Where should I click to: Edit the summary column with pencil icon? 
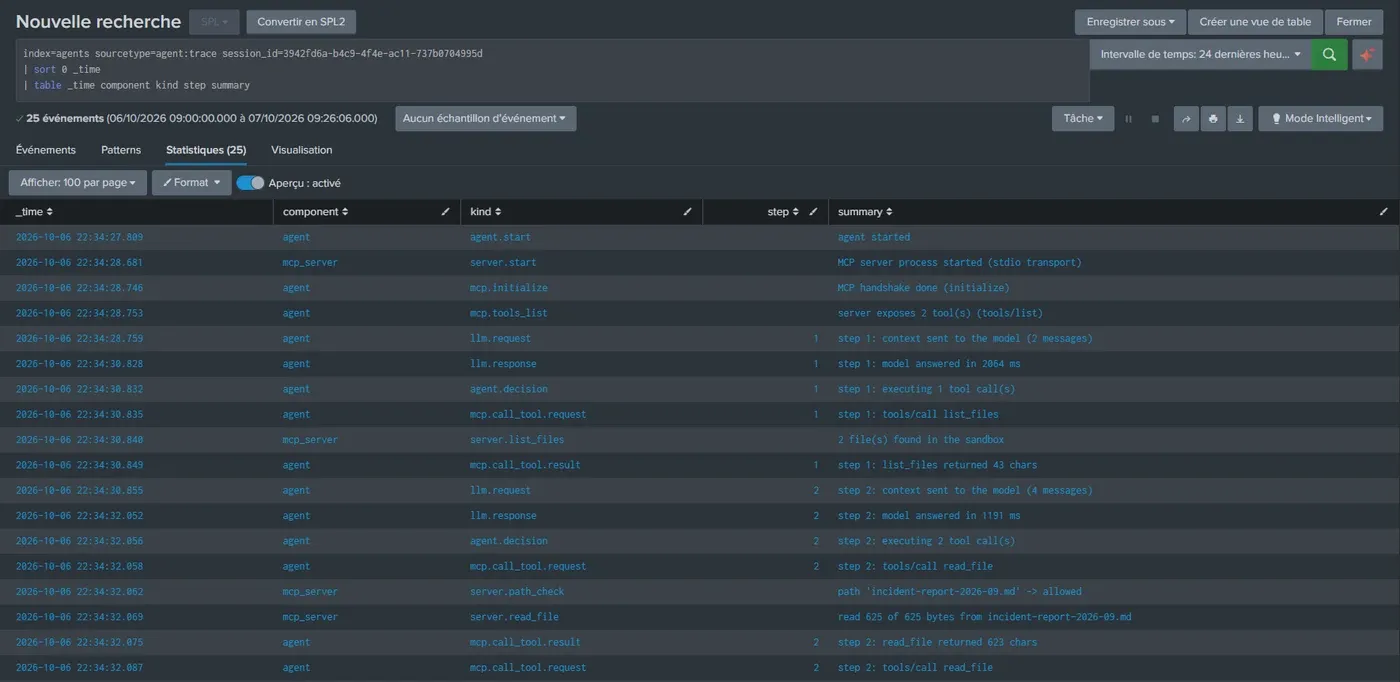tap(1384, 212)
